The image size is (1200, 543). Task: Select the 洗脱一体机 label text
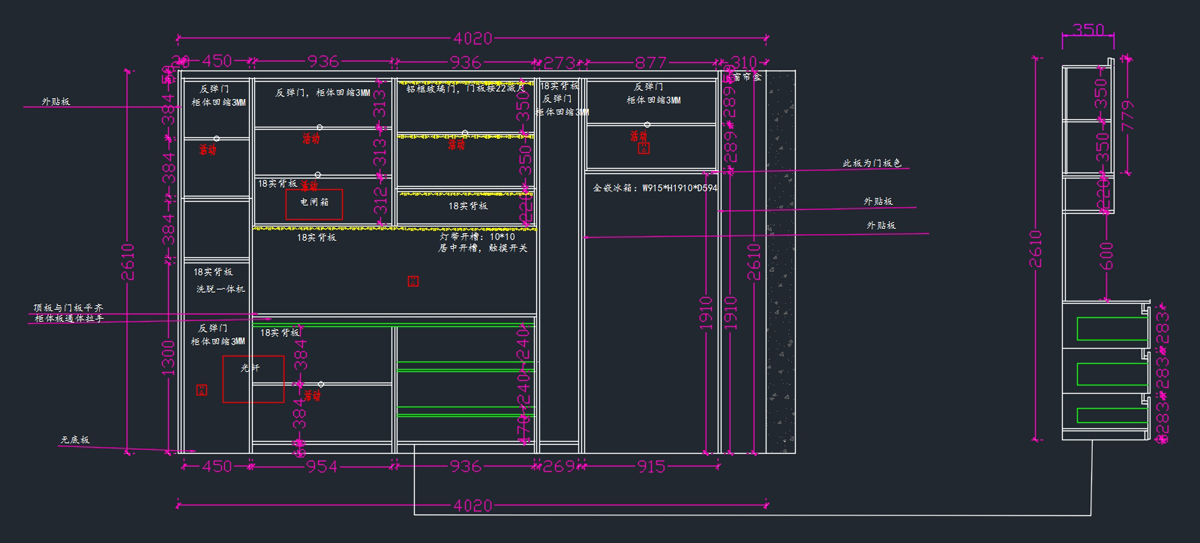click(220, 289)
